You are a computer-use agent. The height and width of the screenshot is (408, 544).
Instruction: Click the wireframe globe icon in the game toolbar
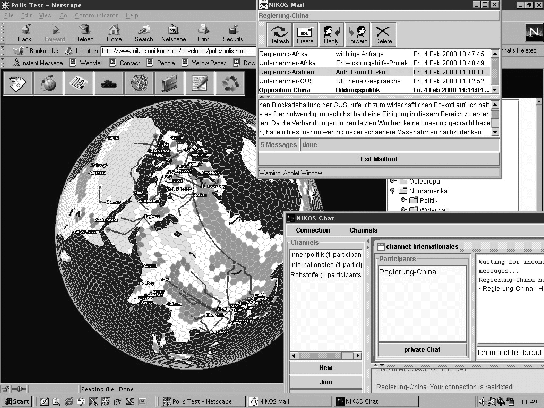[139, 83]
